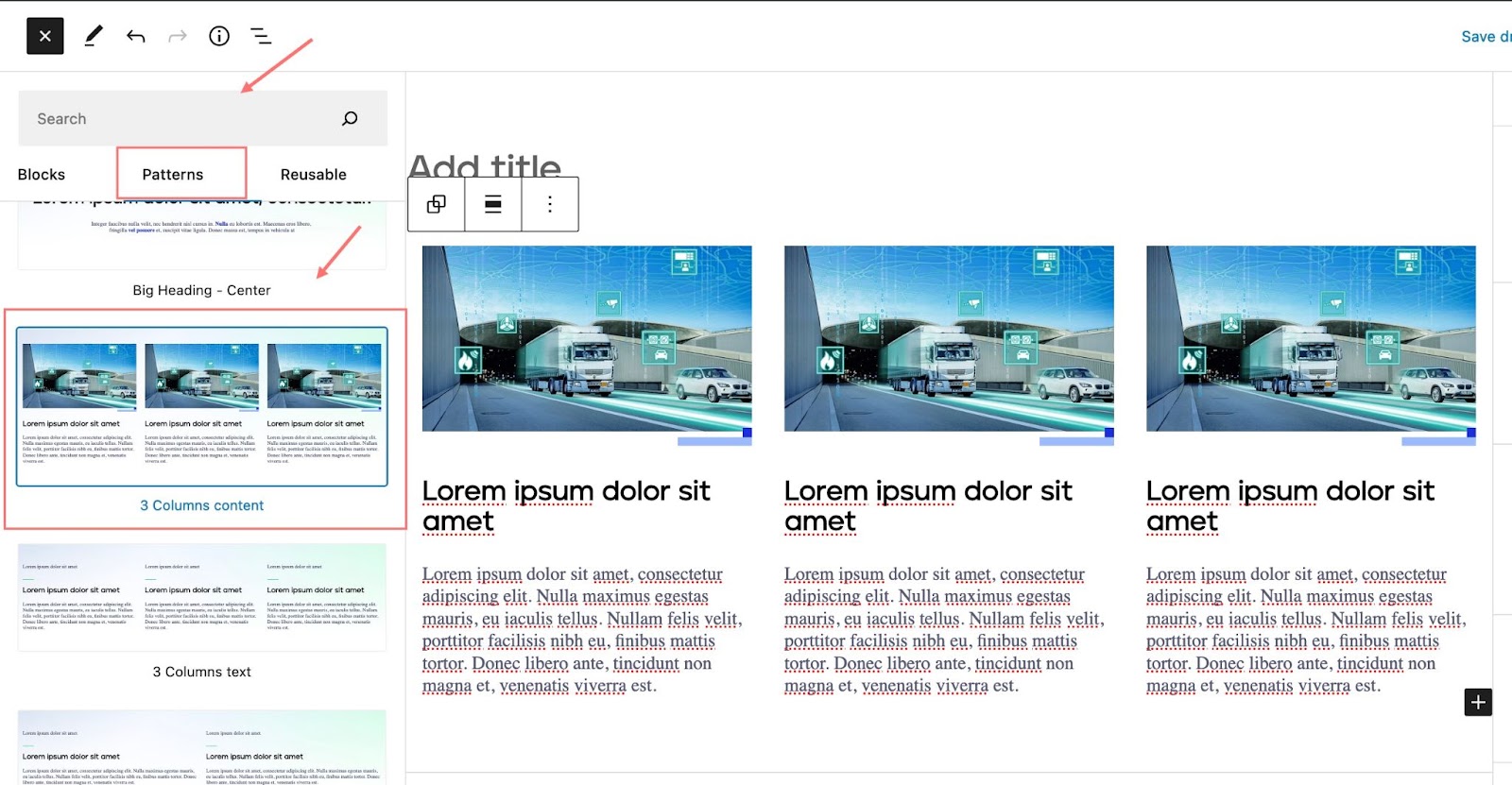The image size is (1512, 785).
Task: Switch to the Blocks tab
Action: 42,175
